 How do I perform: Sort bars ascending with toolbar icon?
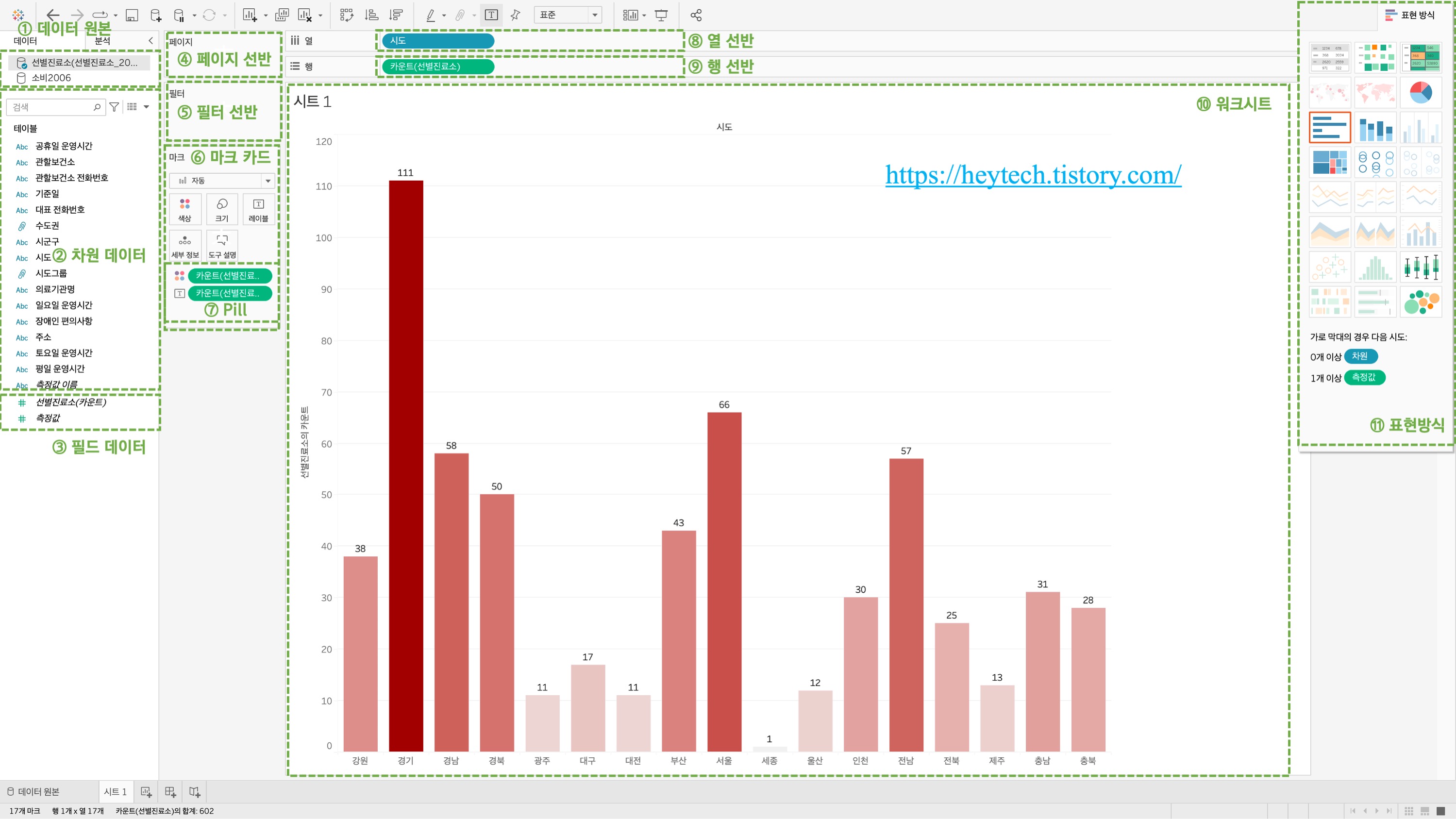(x=371, y=15)
